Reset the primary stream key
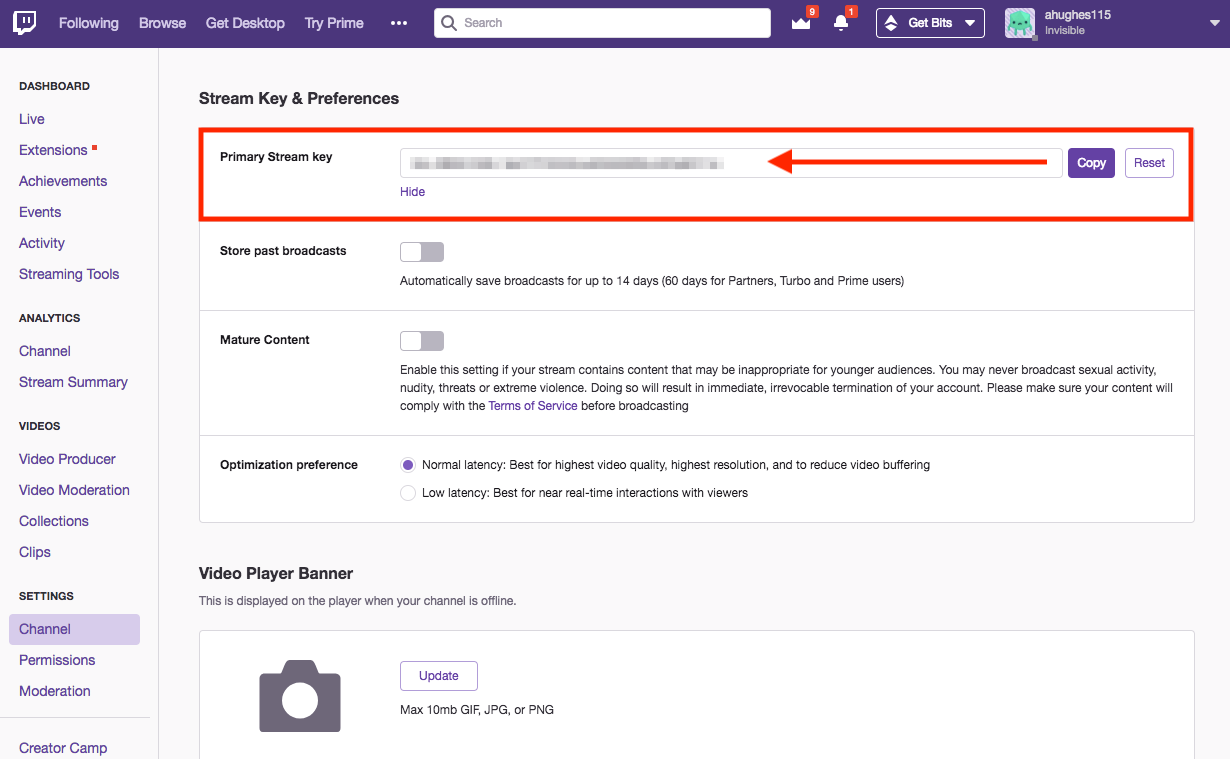The height and width of the screenshot is (759, 1230). click(x=1149, y=163)
